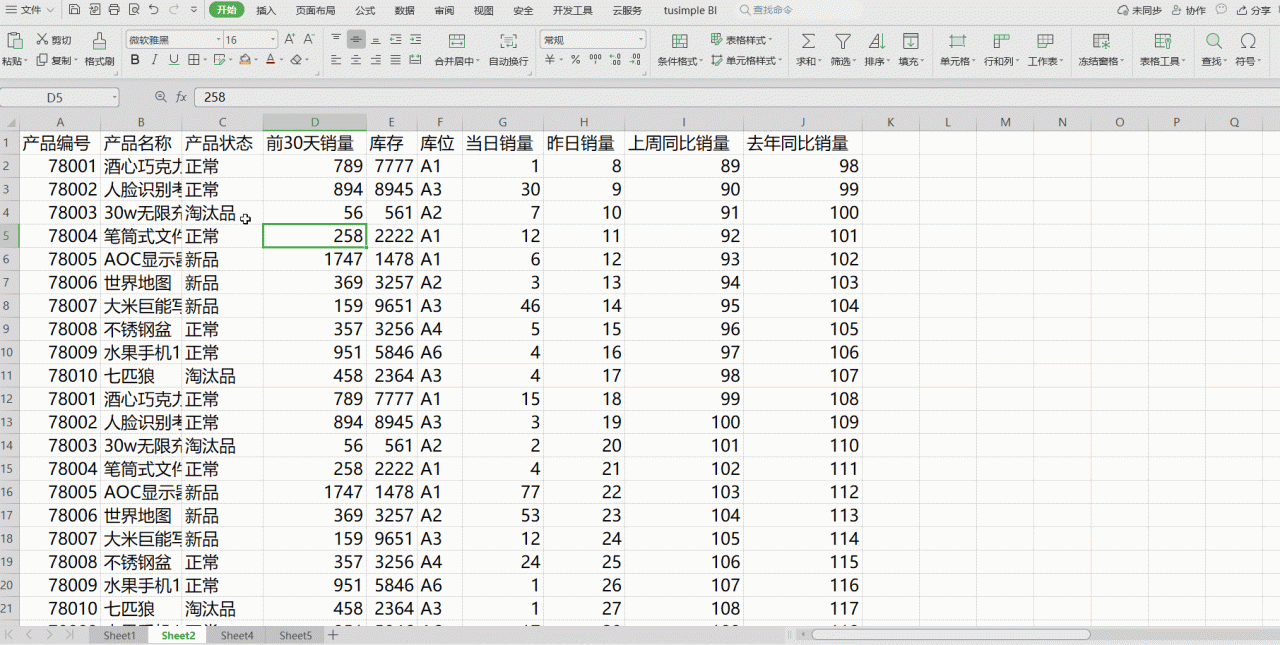Decrease font size with the A- icon
The height and width of the screenshot is (645, 1280).
point(309,40)
